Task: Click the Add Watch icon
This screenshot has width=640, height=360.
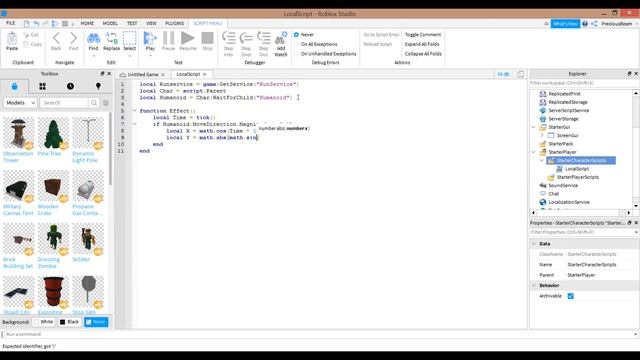Action: pyautogui.click(x=281, y=38)
